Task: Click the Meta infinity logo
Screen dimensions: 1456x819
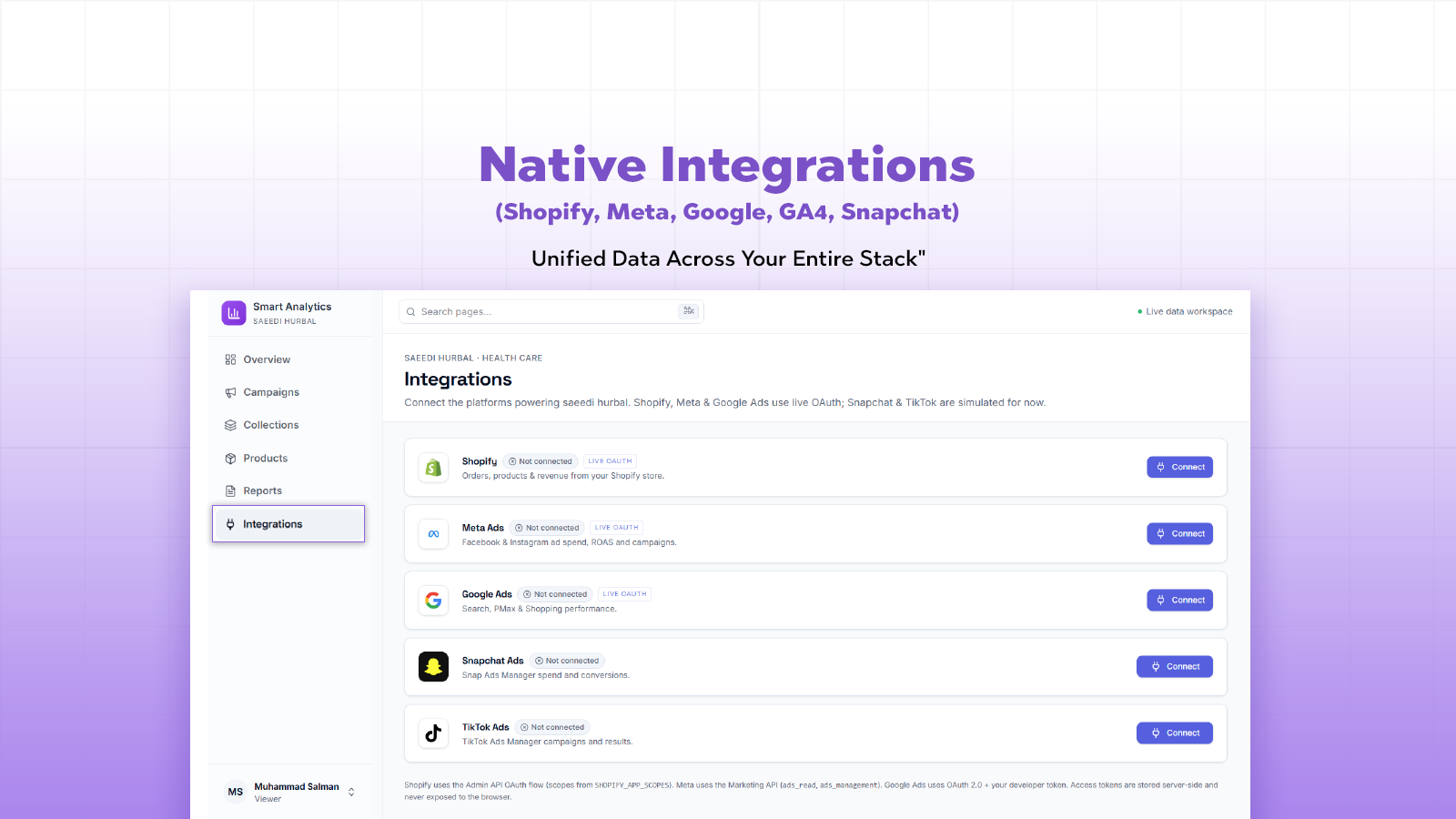Action: [433, 534]
